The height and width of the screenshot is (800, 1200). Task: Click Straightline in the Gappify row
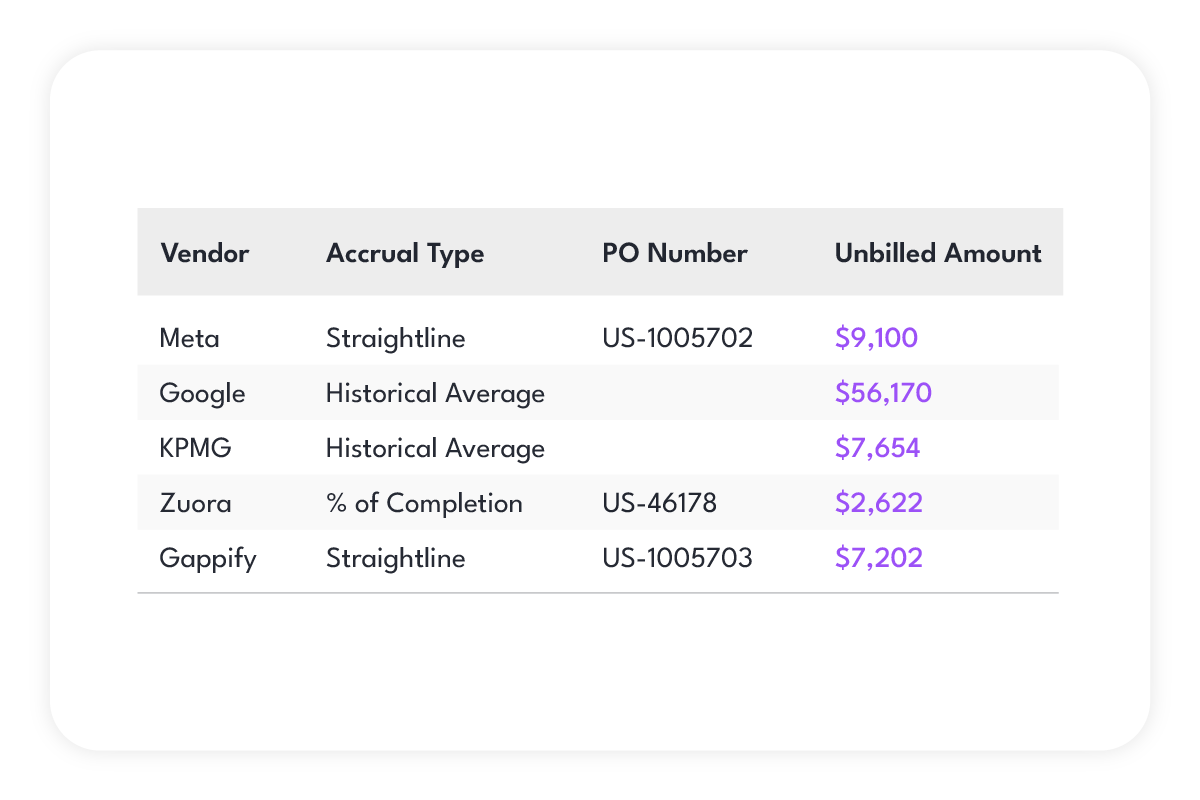(396, 558)
